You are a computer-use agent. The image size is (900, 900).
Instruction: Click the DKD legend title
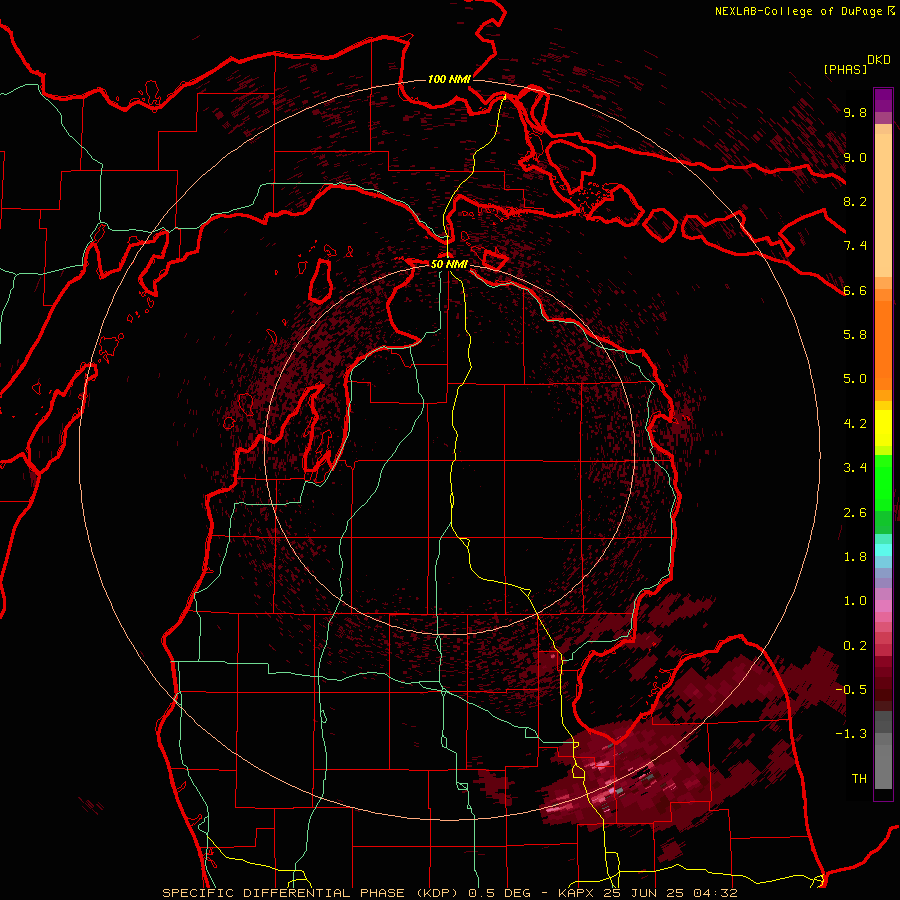(x=879, y=59)
